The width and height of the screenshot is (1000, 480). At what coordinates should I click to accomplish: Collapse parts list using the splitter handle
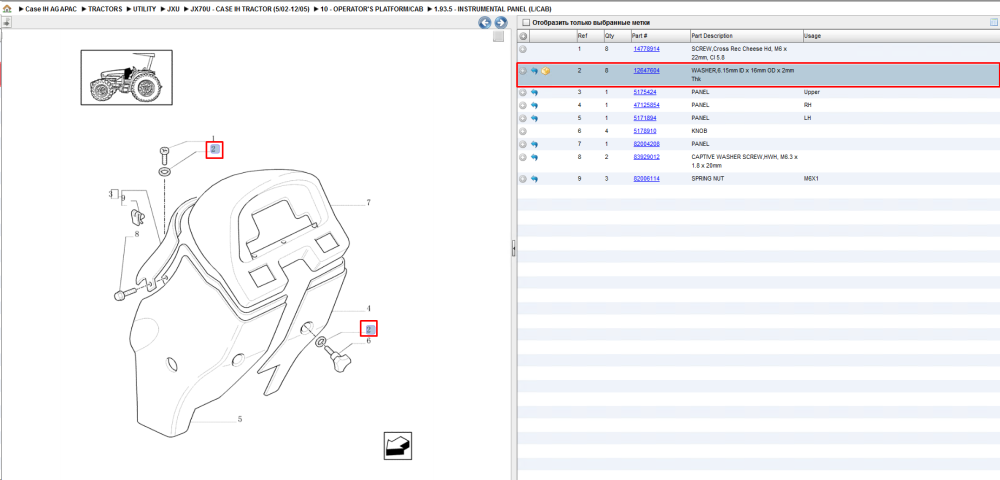pos(513,249)
